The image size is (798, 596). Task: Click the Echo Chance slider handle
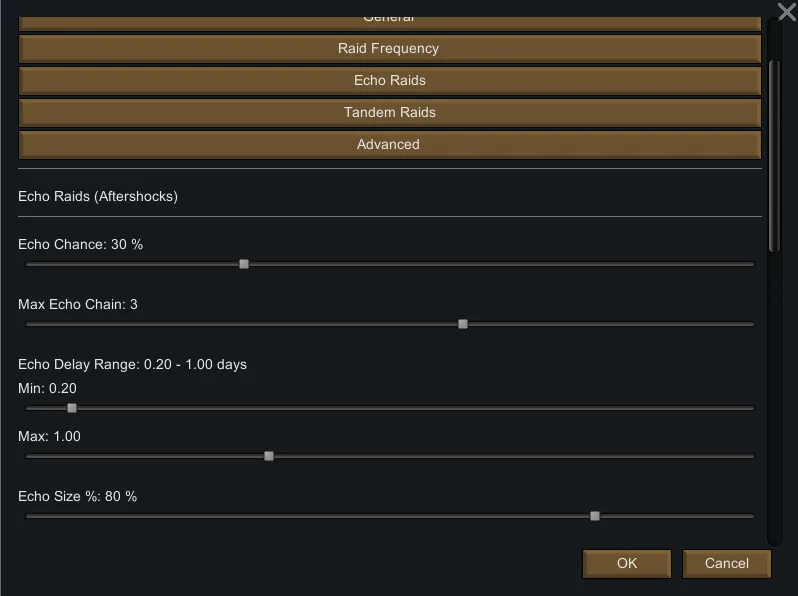tap(244, 264)
